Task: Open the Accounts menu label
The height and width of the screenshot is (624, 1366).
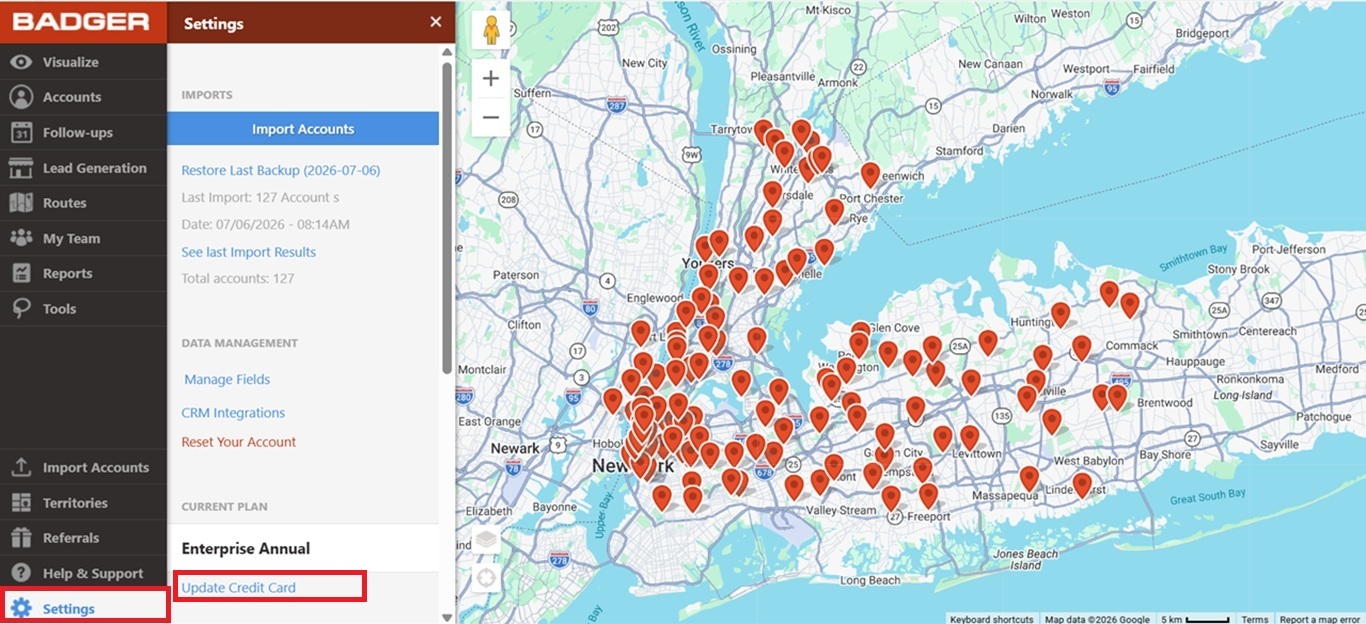Action: tap(72, 97)
